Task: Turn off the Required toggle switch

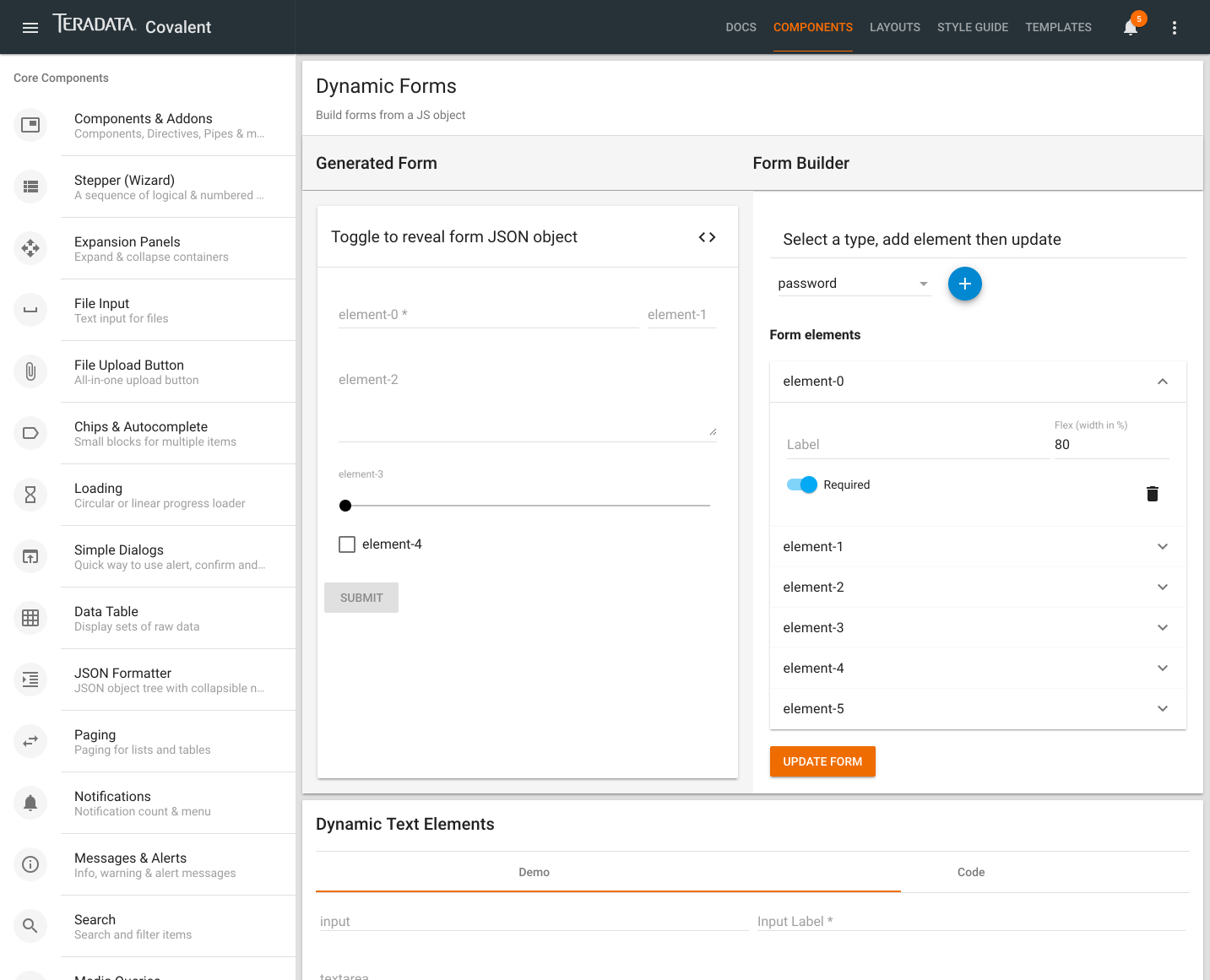Action: coord(802,485)
